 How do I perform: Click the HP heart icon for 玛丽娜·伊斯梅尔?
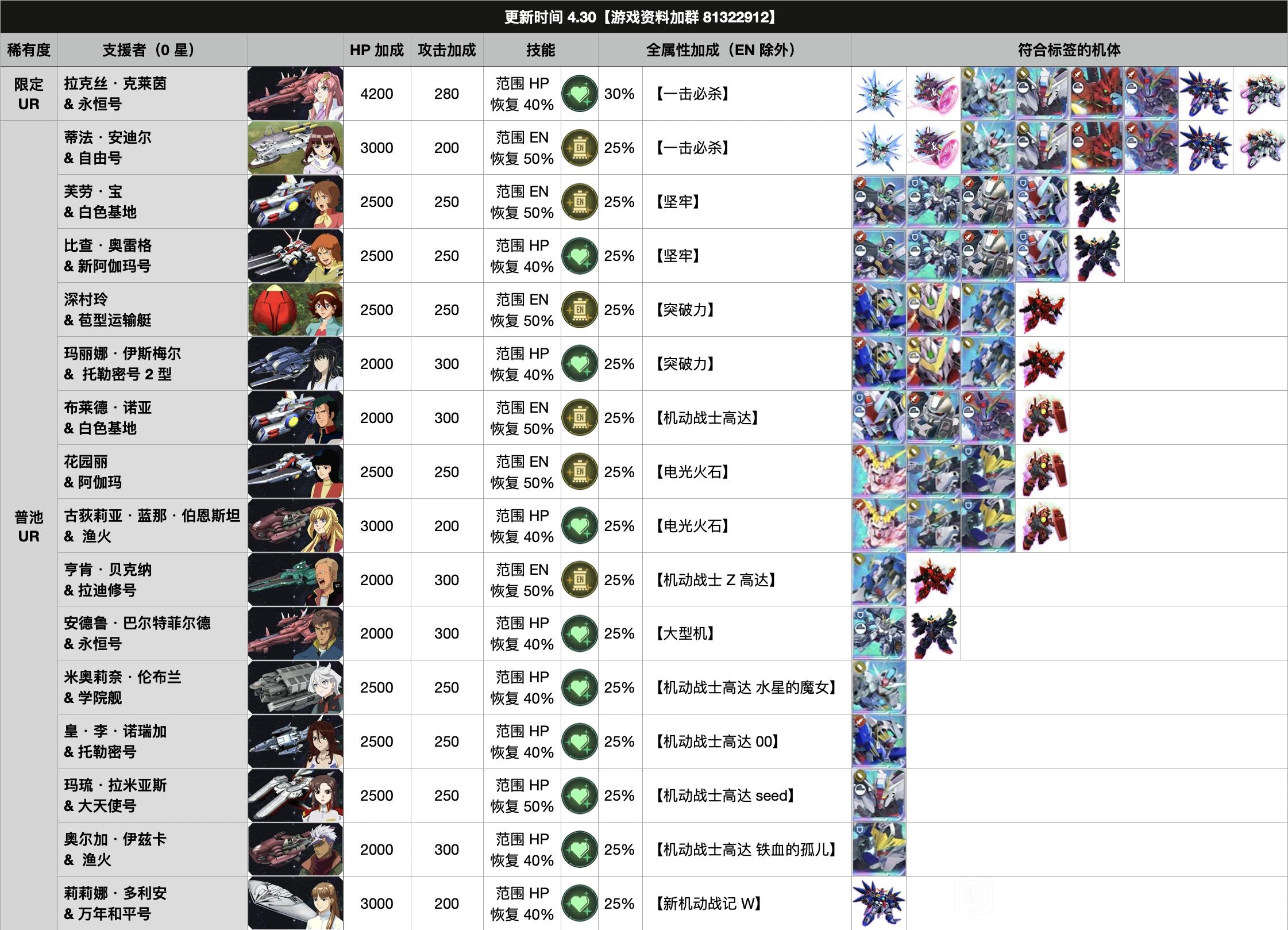point(580,364)
